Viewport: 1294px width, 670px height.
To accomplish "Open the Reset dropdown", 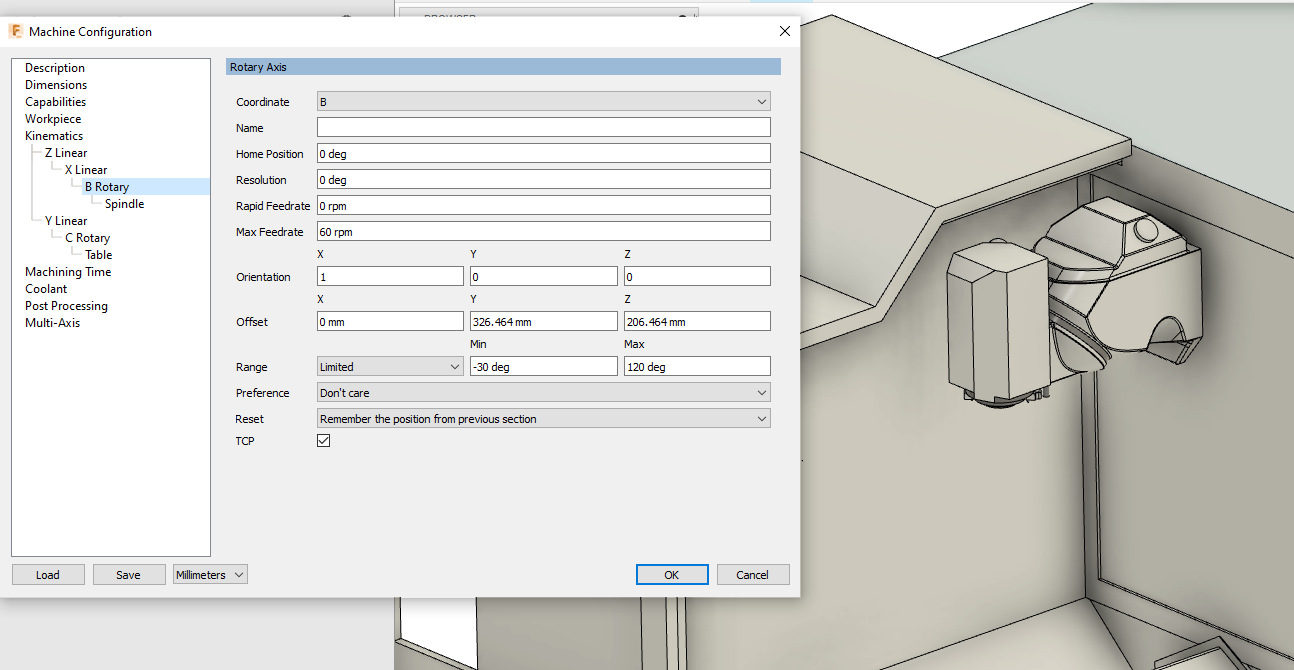I will 544,419.
